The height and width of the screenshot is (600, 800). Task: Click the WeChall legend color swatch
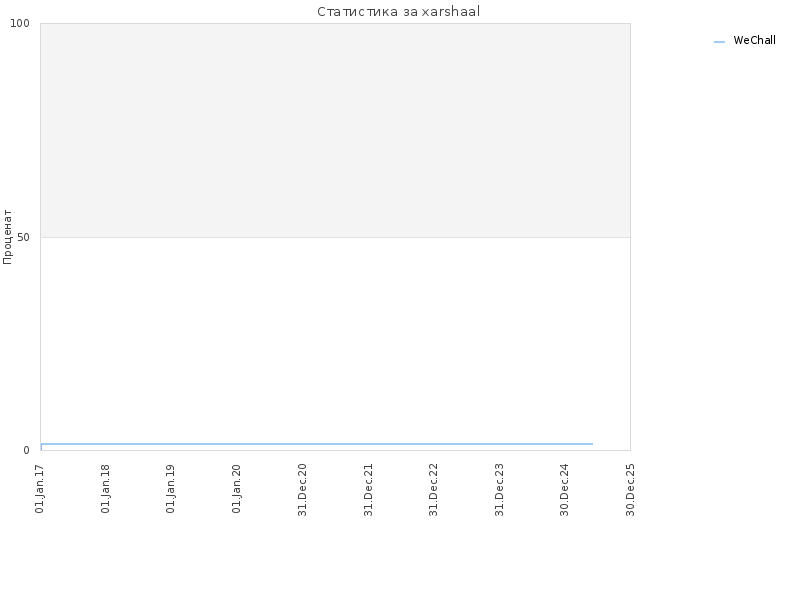click(x=719, y=42)
